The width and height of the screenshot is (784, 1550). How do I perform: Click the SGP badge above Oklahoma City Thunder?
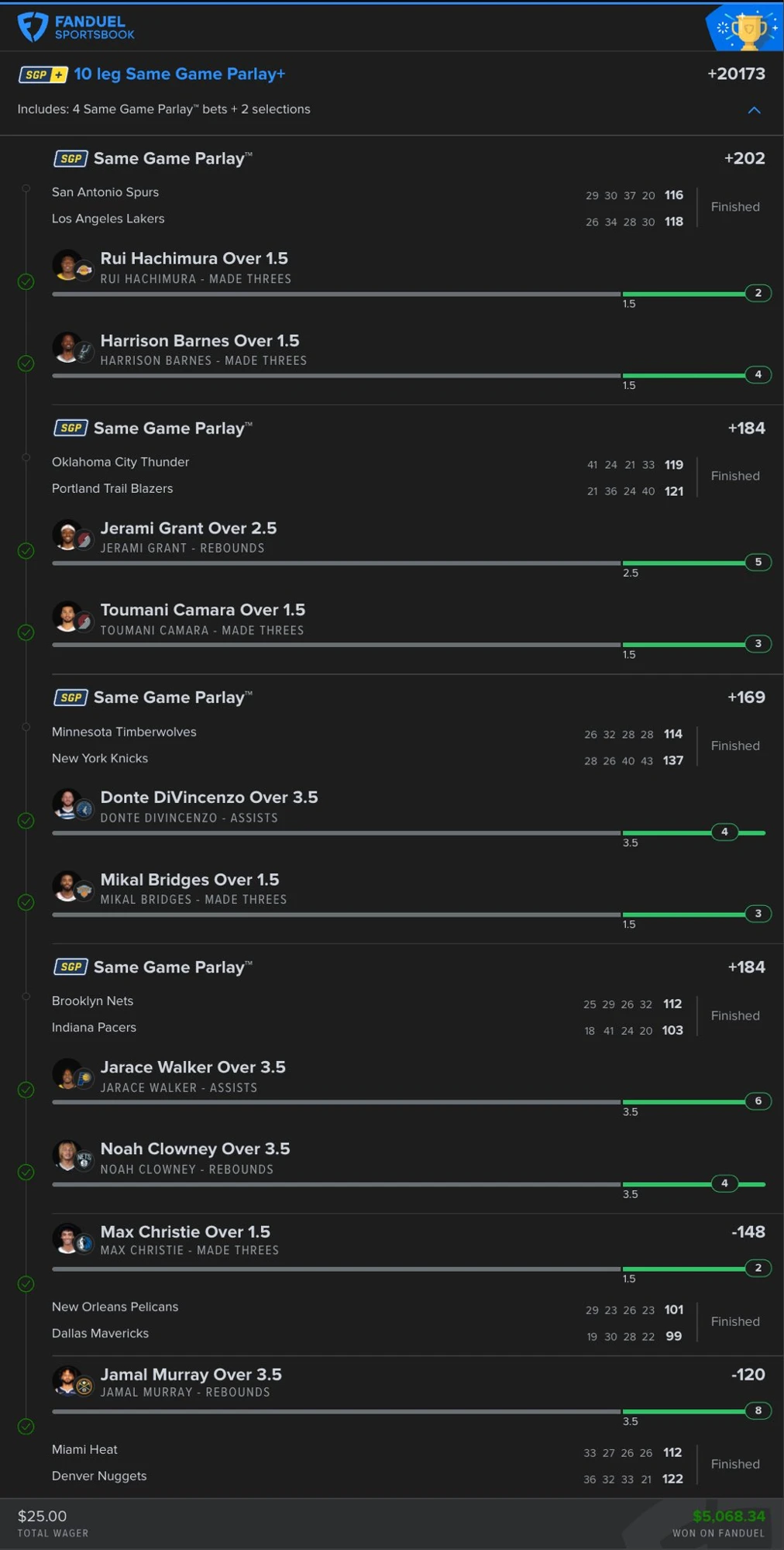point(70,428)
